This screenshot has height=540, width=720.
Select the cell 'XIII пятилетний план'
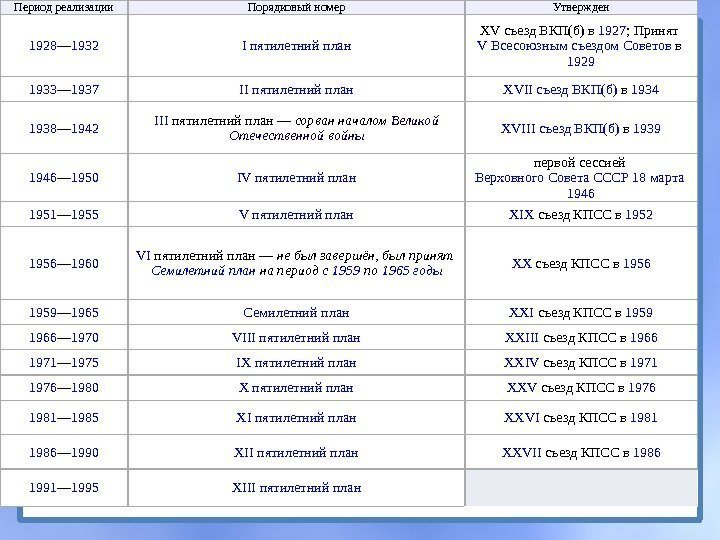[296, 488]
